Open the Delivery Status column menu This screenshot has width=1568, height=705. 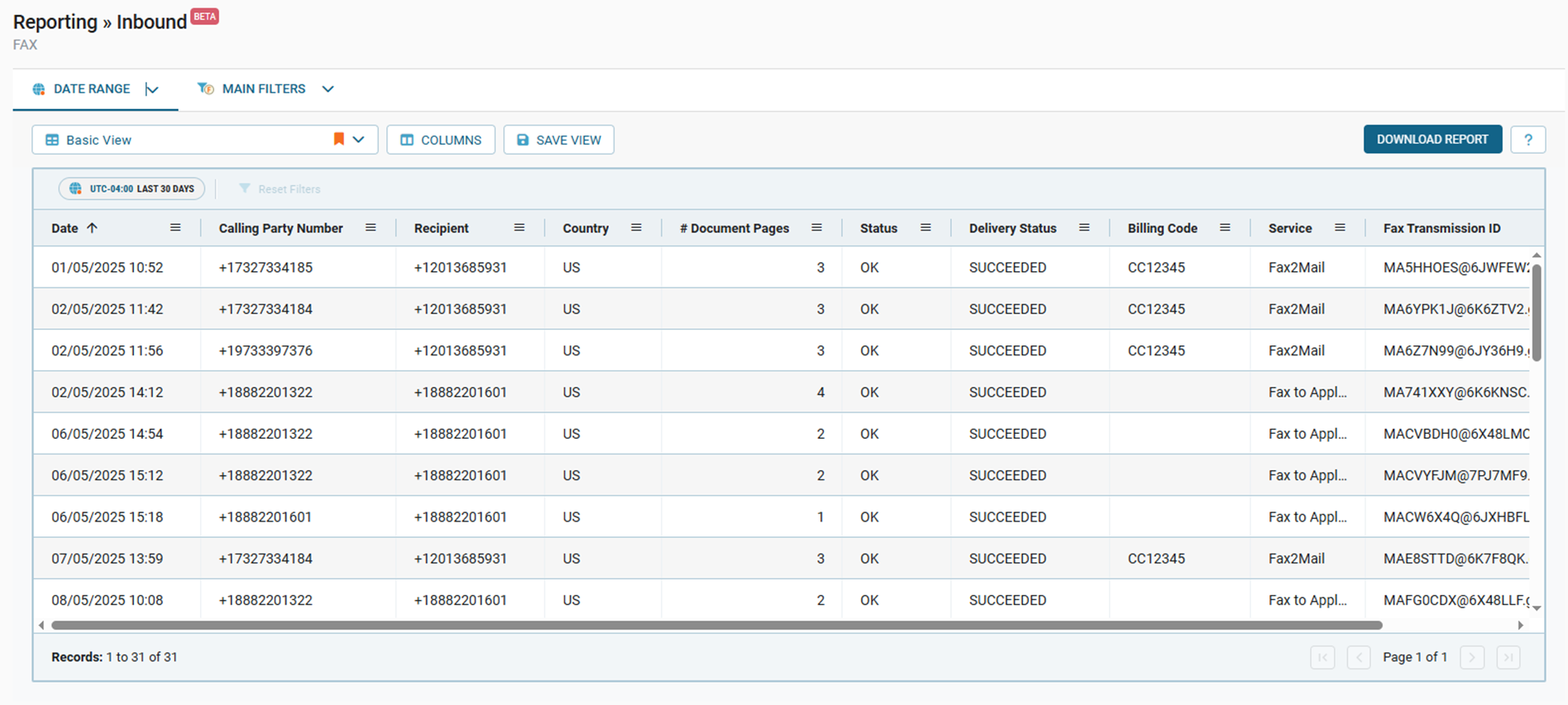coord(1084,228)
